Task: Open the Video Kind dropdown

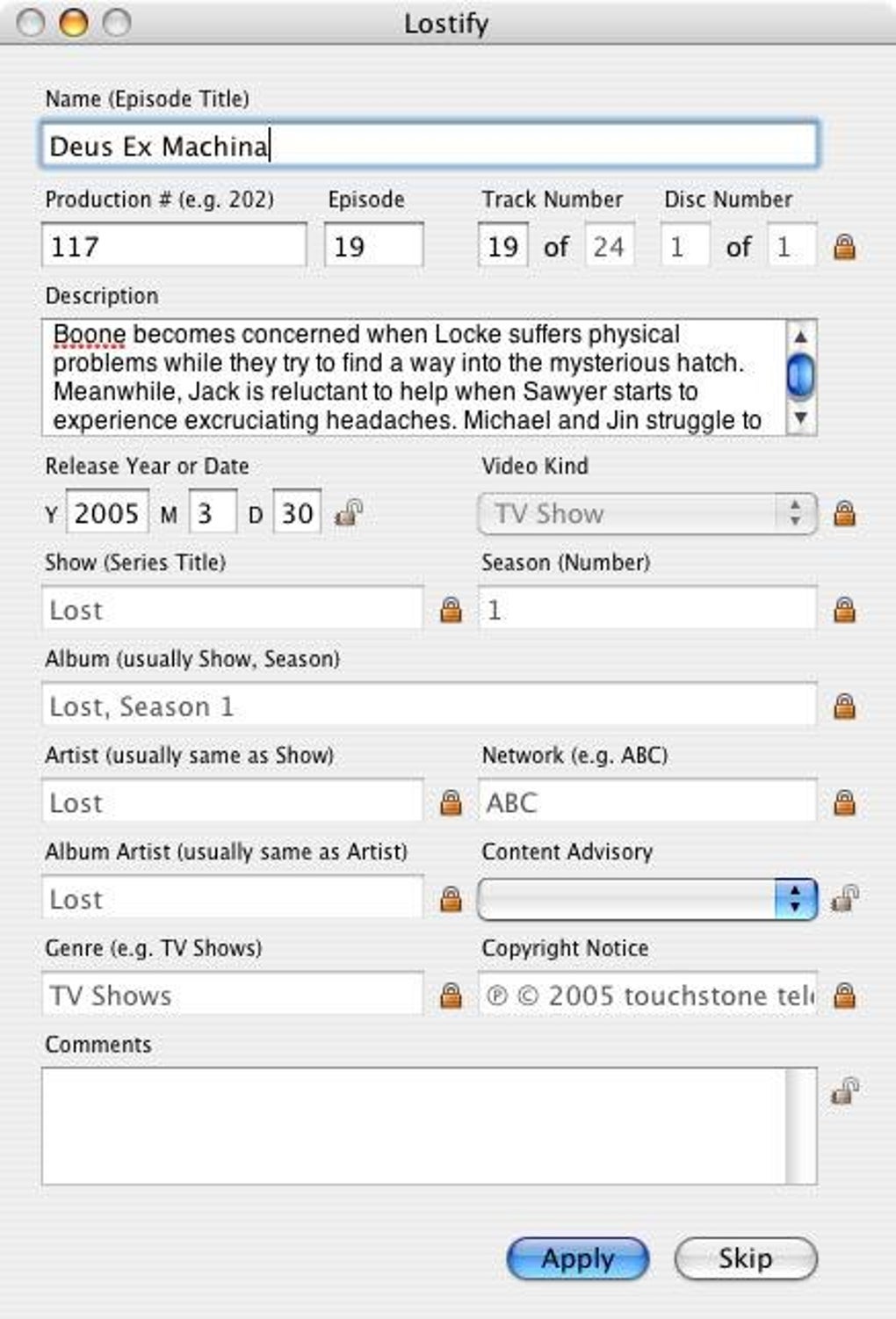Action: (647, 513)
